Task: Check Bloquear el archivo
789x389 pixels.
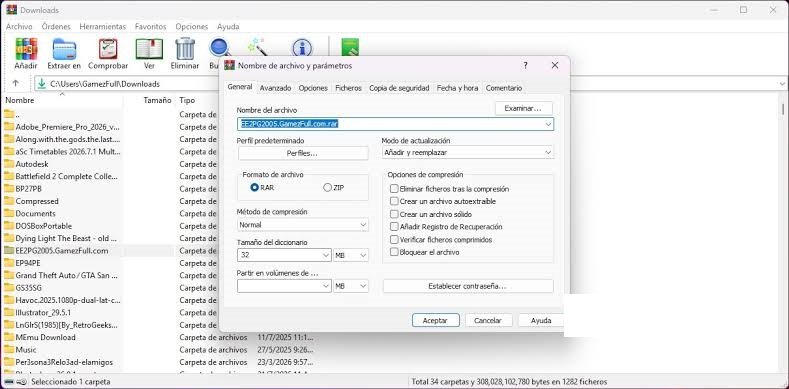Action: click(x=394, y=252)
